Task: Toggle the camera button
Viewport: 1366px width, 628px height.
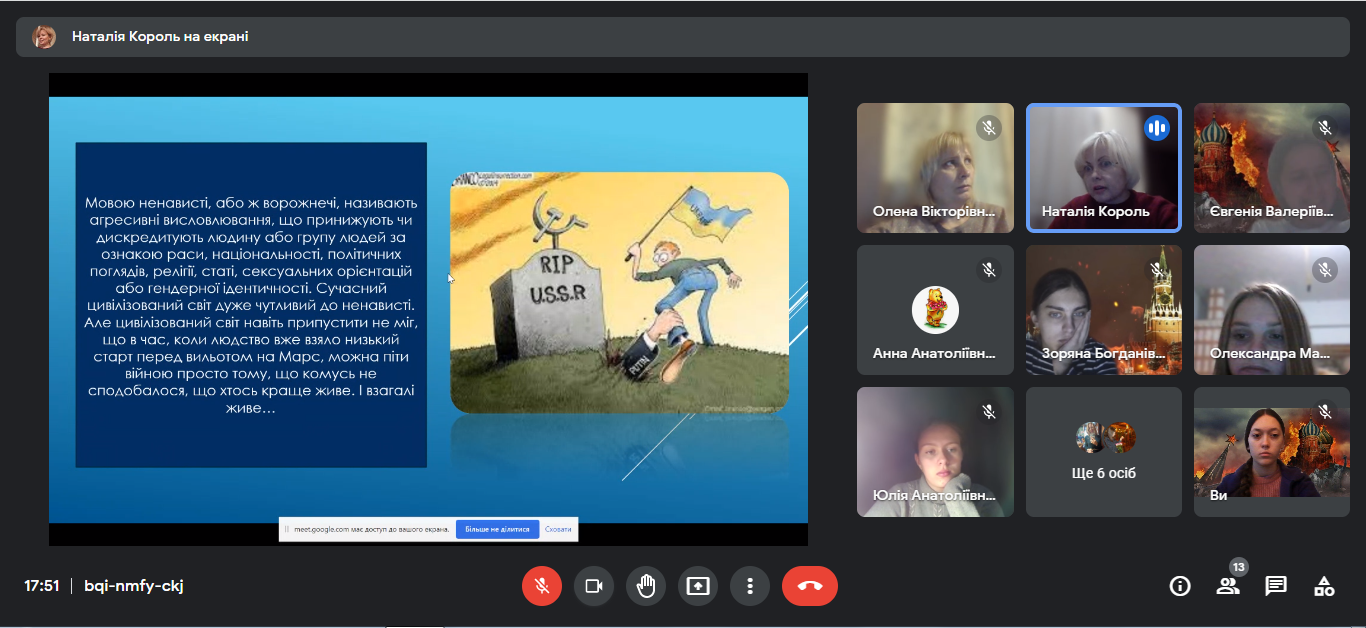Action: 594,586
